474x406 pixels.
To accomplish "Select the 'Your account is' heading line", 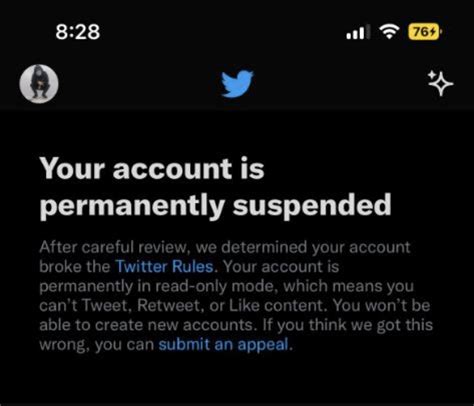I will [152, 168].
